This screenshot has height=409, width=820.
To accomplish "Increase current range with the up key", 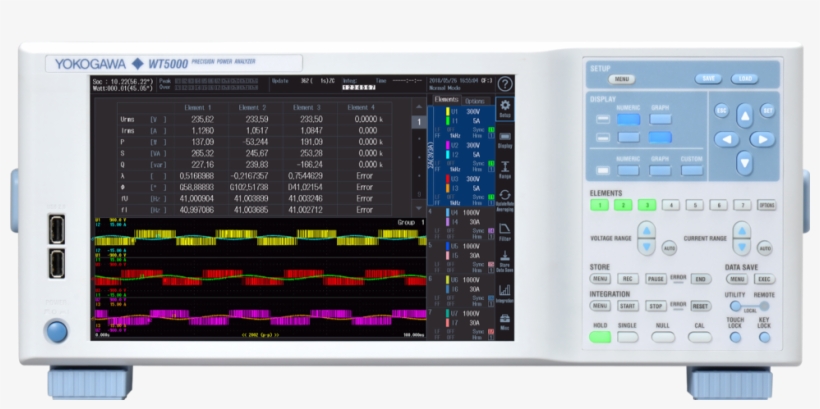I will [x=742, y=230].
